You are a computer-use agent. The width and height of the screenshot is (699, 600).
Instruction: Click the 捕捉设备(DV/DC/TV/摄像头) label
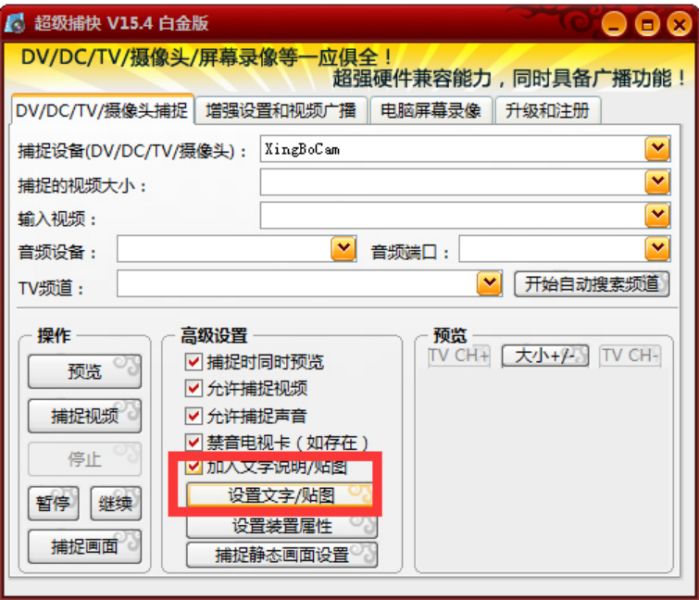point(132,152)
